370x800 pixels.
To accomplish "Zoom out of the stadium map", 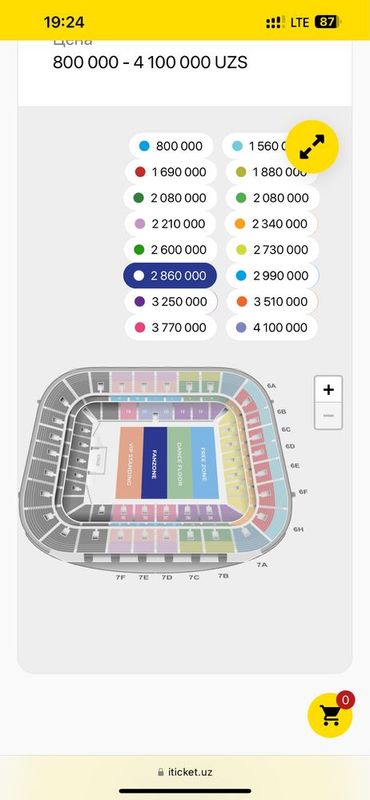I will point(328,416).
